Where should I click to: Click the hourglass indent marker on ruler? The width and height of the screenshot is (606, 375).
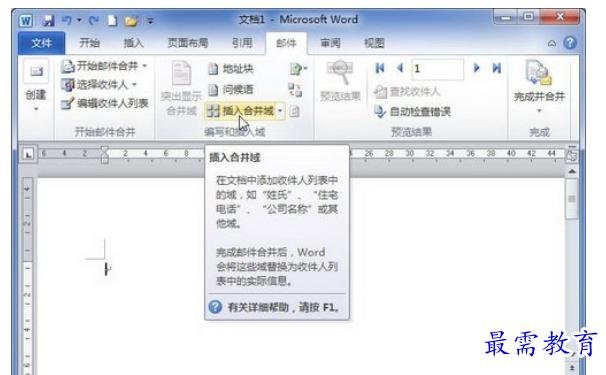pyautogui.click(x=104, y=155)
